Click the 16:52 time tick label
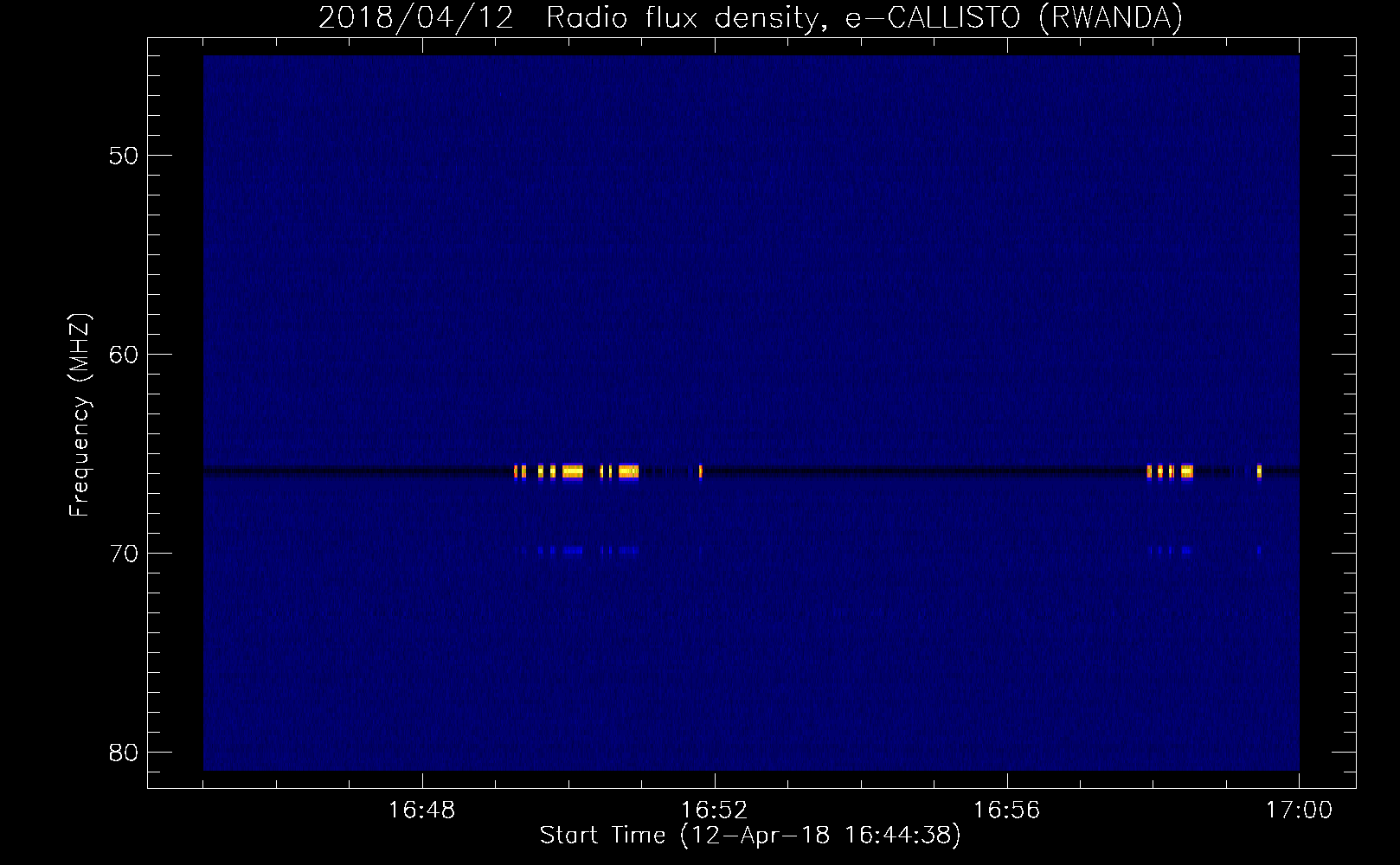Image resolution: width=1400 pixels, height=865 pixels. (x=715, y=811)
